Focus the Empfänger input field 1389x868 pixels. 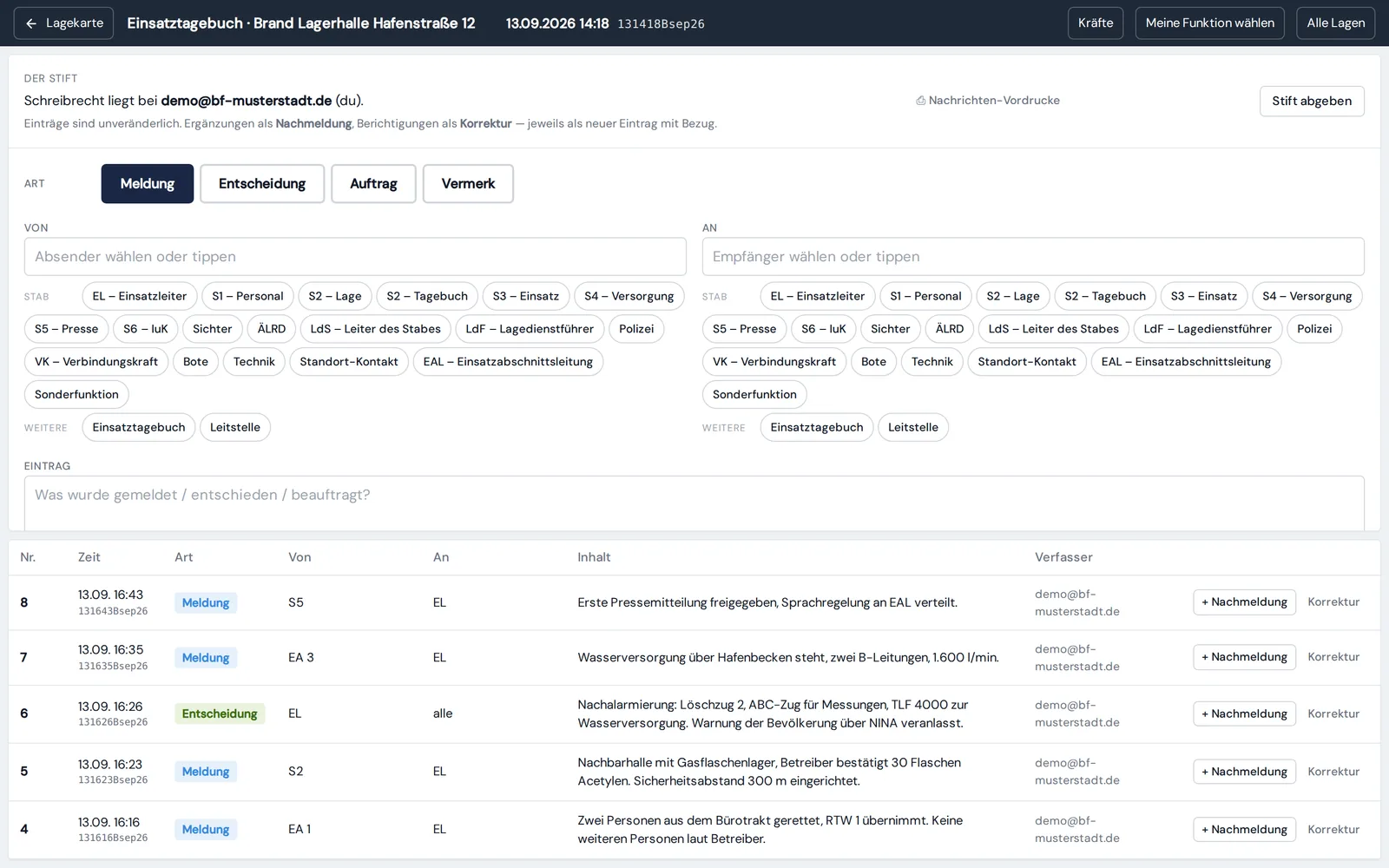[x=1033, y=257]
